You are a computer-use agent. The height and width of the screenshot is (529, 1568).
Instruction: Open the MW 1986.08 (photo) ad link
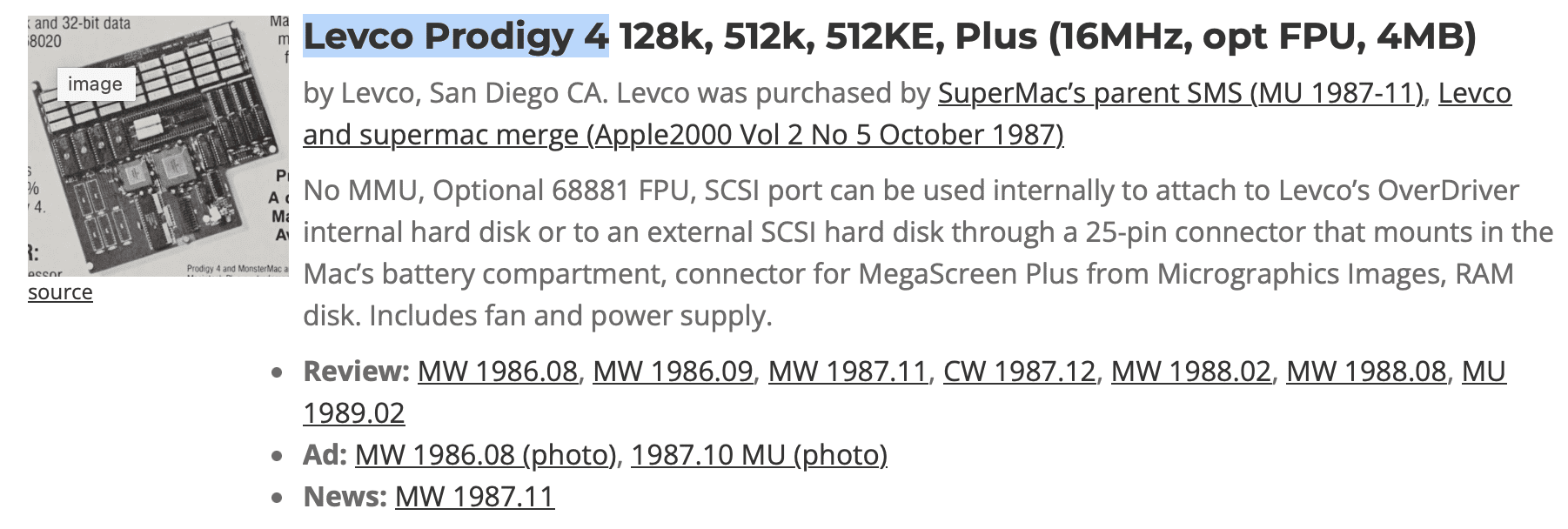[486, 455]
